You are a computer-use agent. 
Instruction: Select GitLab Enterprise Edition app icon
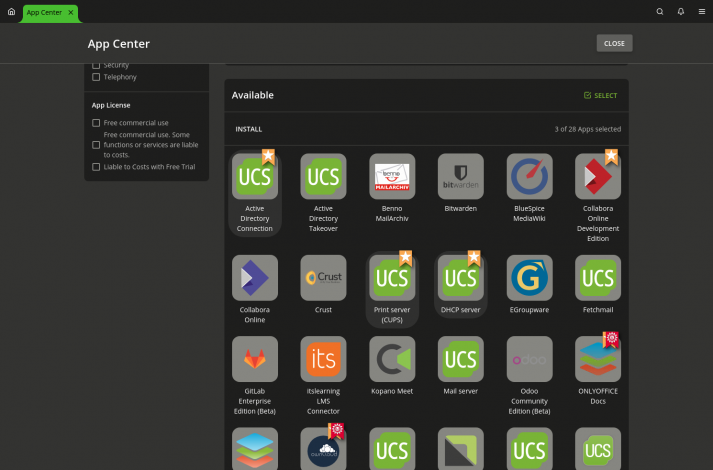(x=255, y=359)
